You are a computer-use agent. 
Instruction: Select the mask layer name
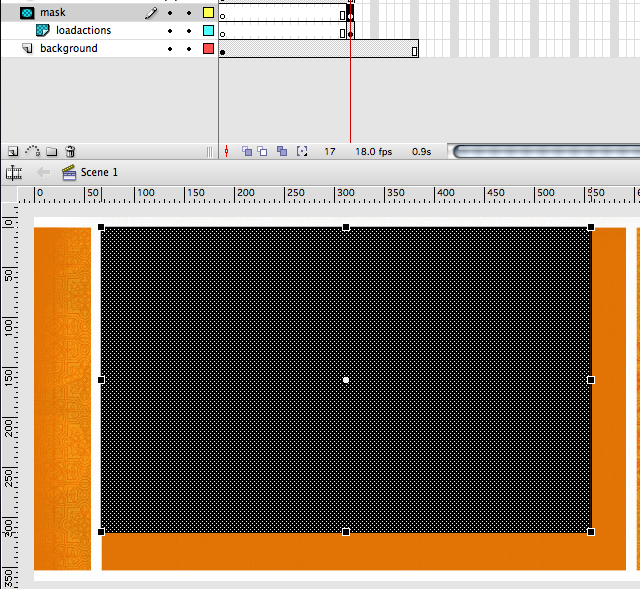(53, 13)
